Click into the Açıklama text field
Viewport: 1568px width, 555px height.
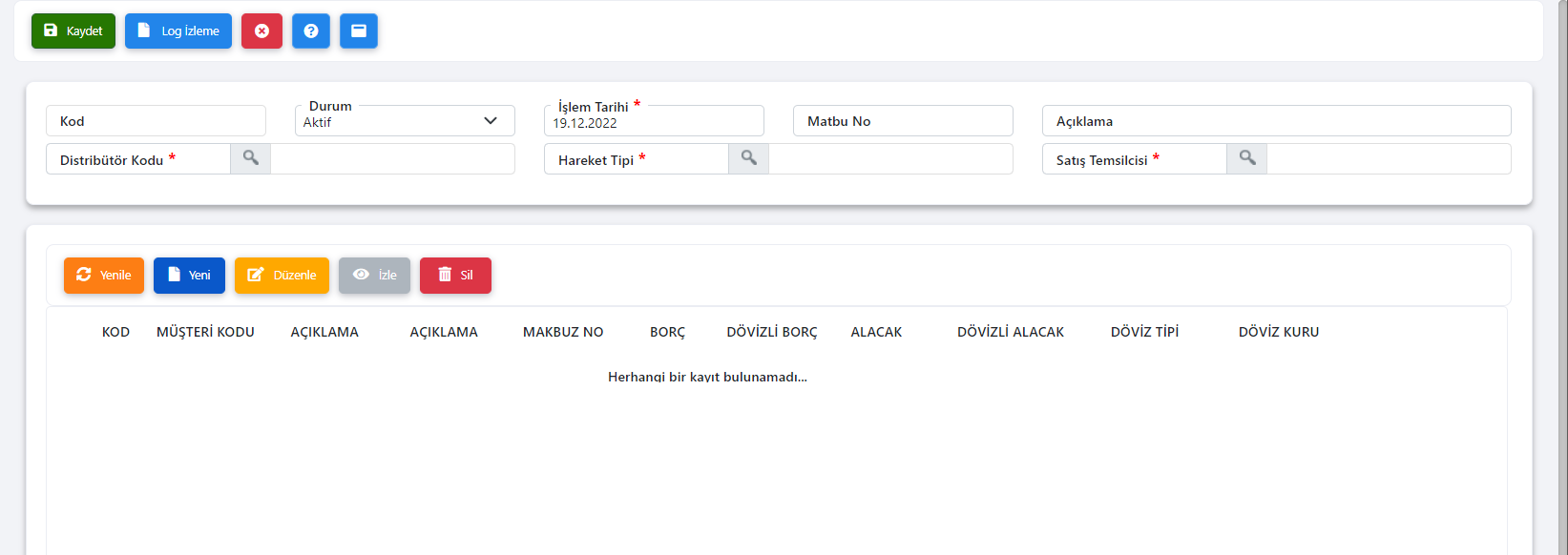tap(1276, 121)
